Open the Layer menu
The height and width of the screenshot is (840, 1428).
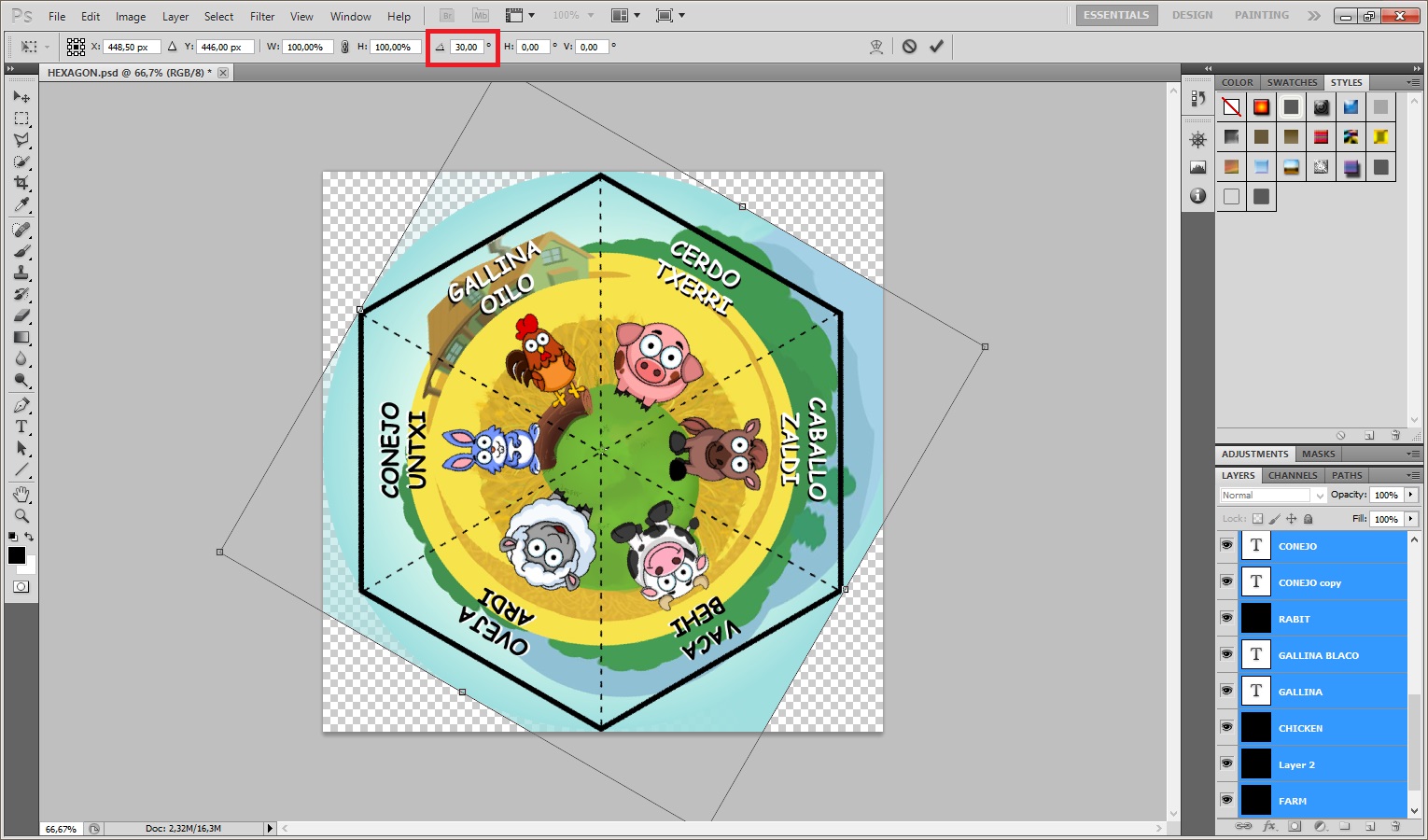(x=175, y=16)
